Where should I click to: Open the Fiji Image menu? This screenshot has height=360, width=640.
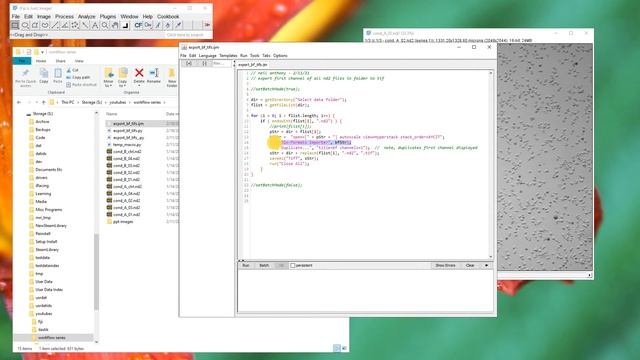44,16
